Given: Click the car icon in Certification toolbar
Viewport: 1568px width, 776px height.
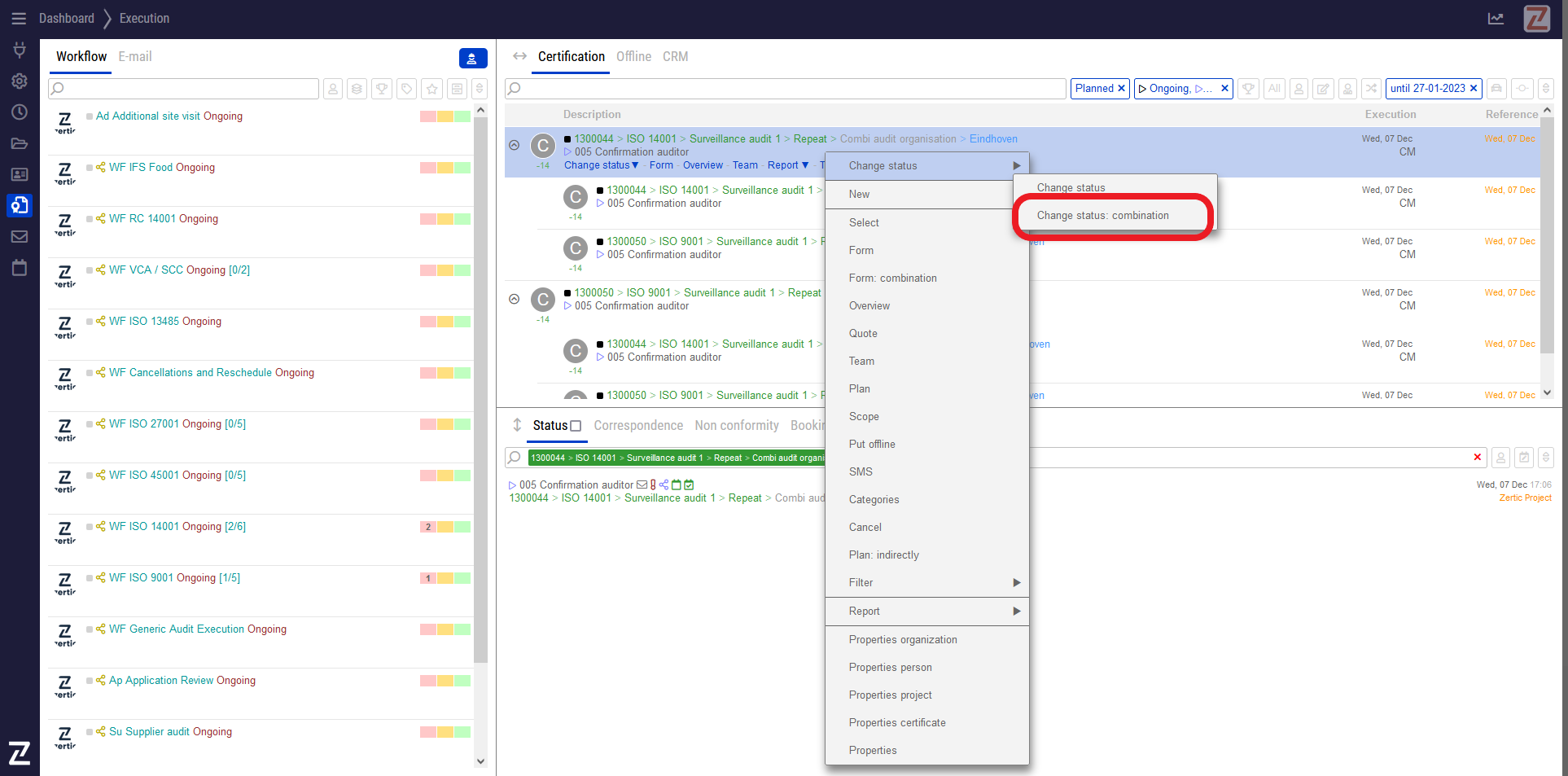Looking at the screenshot, I should (x=1496, y=89).
